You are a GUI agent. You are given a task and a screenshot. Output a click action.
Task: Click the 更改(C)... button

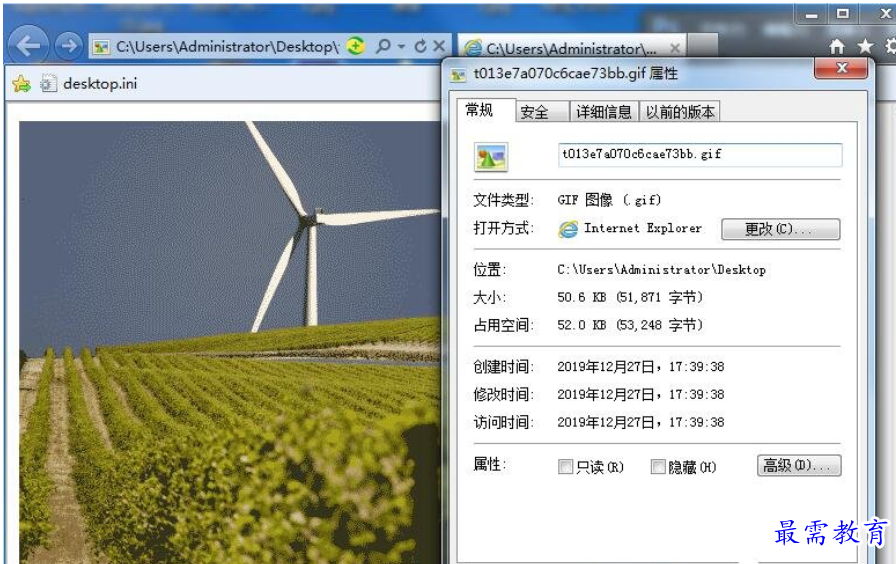(x=781, y=229)
